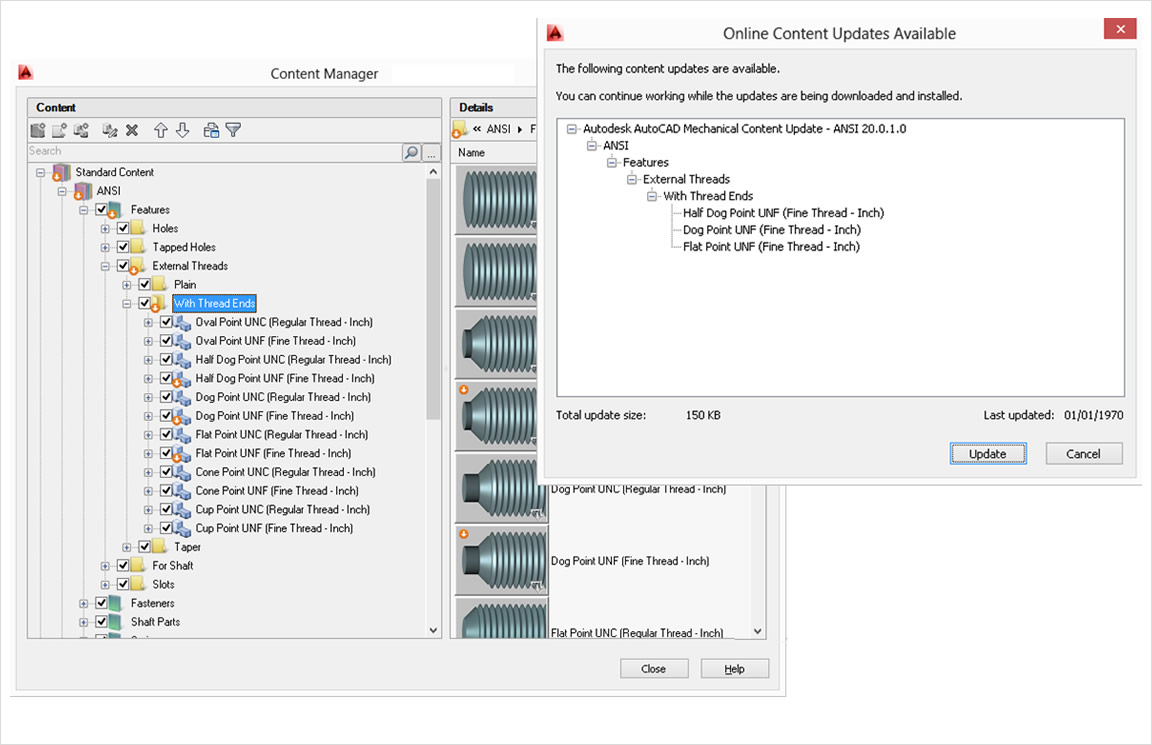This screenshot has width=1152, height=745.
Task: Click the Autodesk logo in Content Manager title
Action: tap(26, 72)
